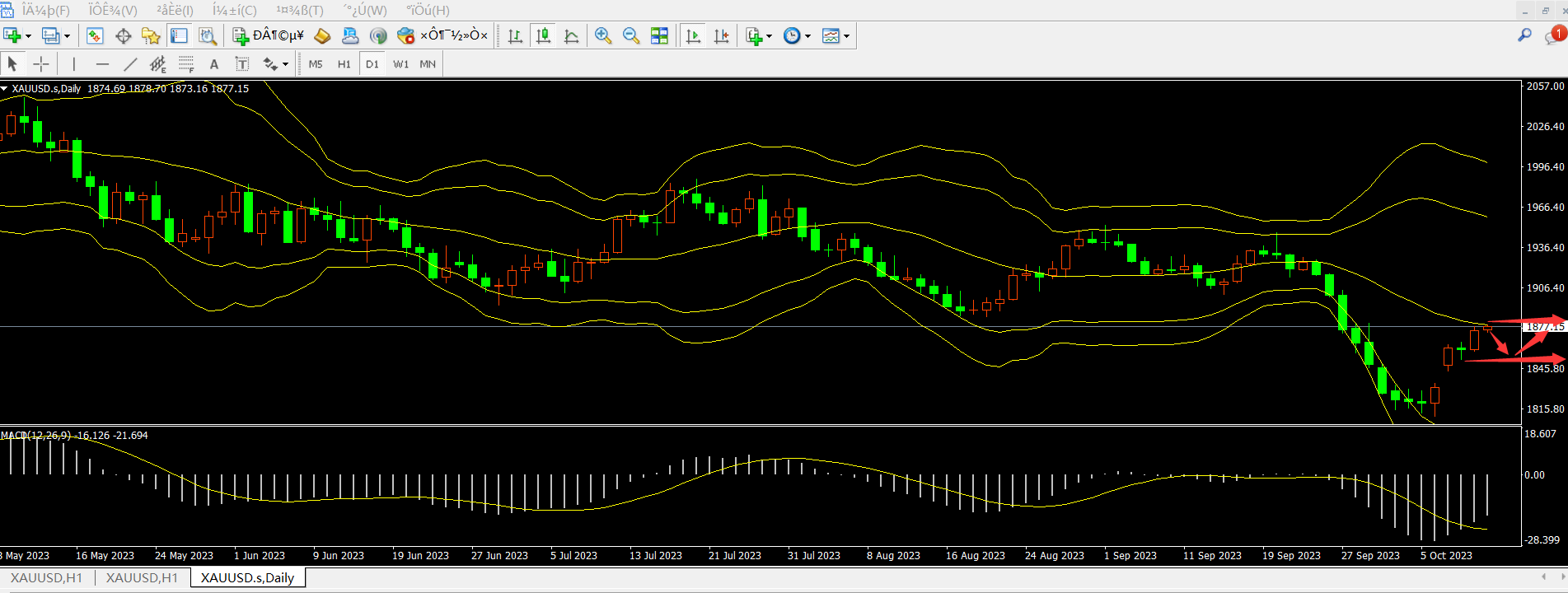
Task: Open the chat notification with red badge
Action: point(1554,35)
